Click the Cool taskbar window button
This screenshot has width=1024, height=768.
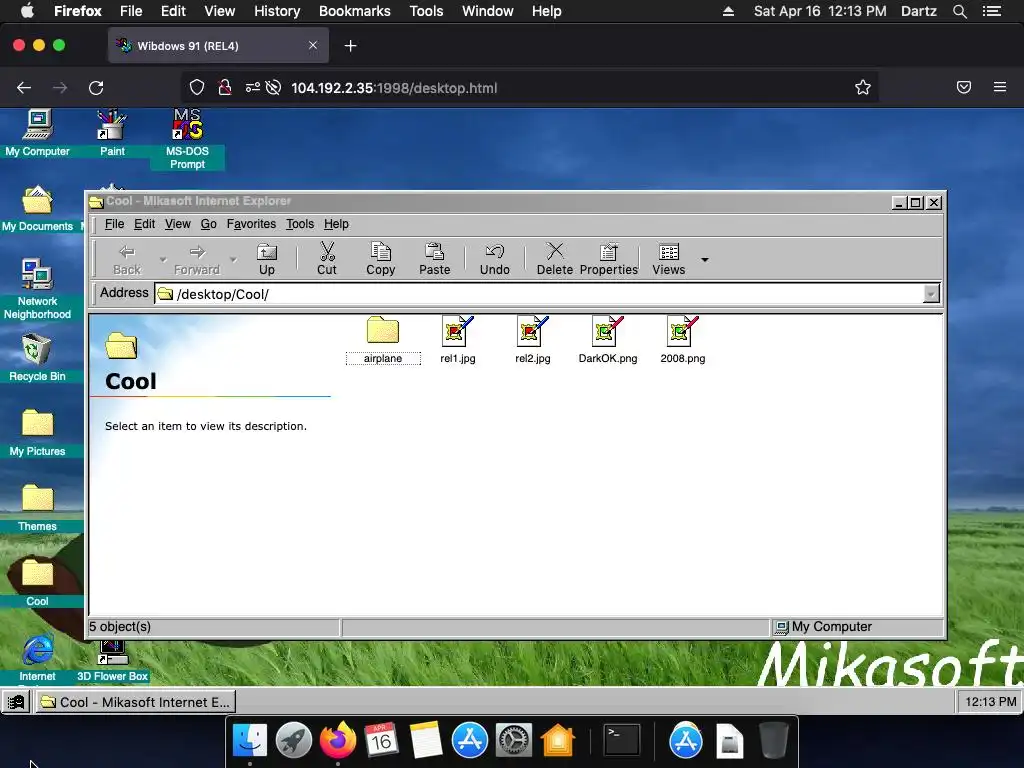pyautogui.click(x=136, y=702)
